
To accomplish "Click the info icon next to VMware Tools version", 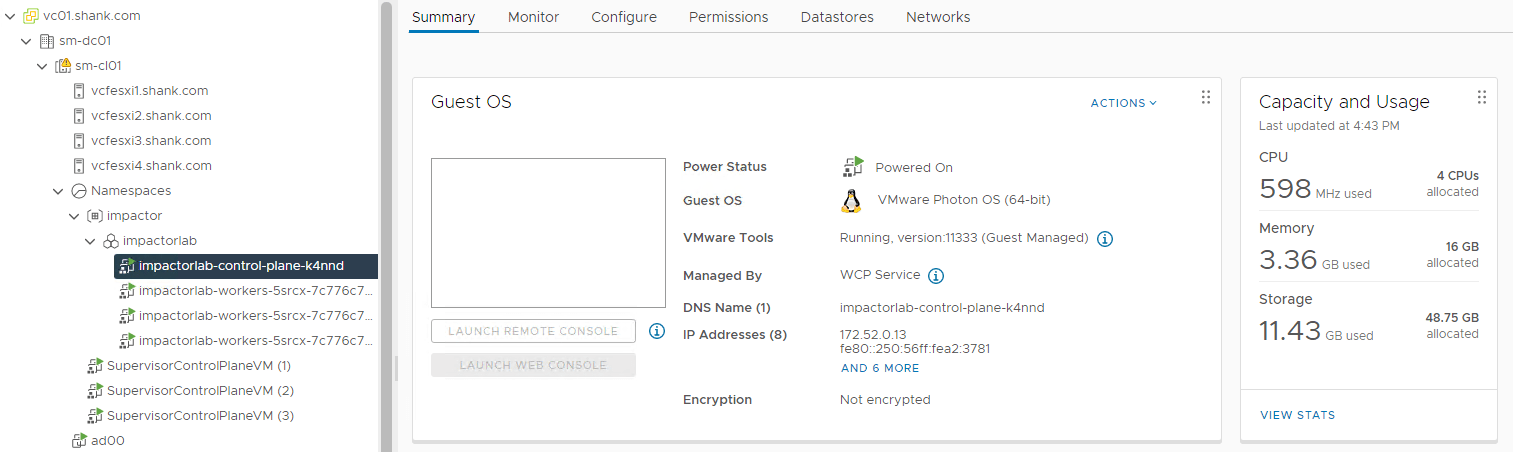I will [1105, 239].
